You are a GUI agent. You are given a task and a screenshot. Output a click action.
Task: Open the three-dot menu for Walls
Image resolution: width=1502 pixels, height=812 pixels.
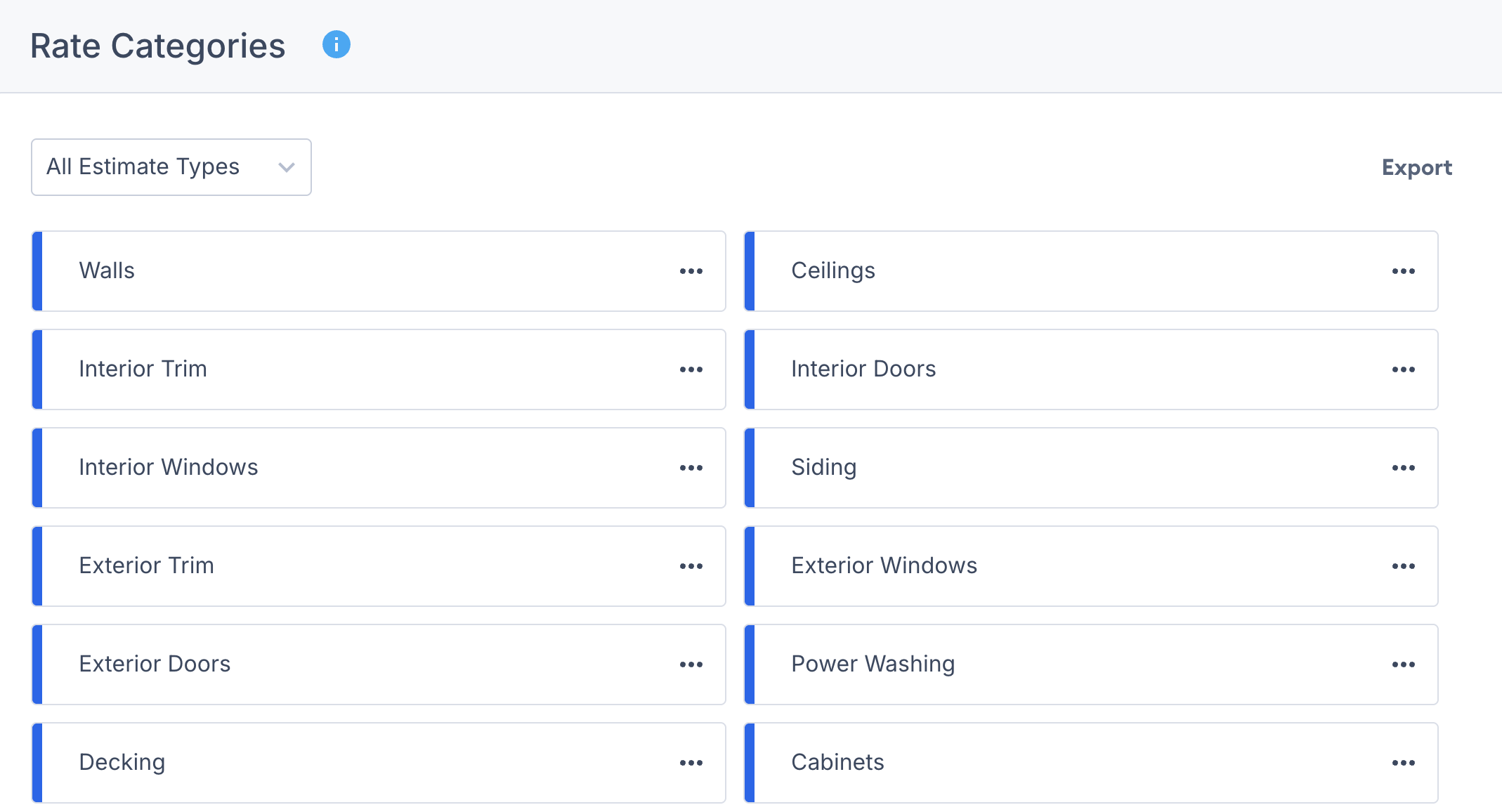tap(691, 271)
